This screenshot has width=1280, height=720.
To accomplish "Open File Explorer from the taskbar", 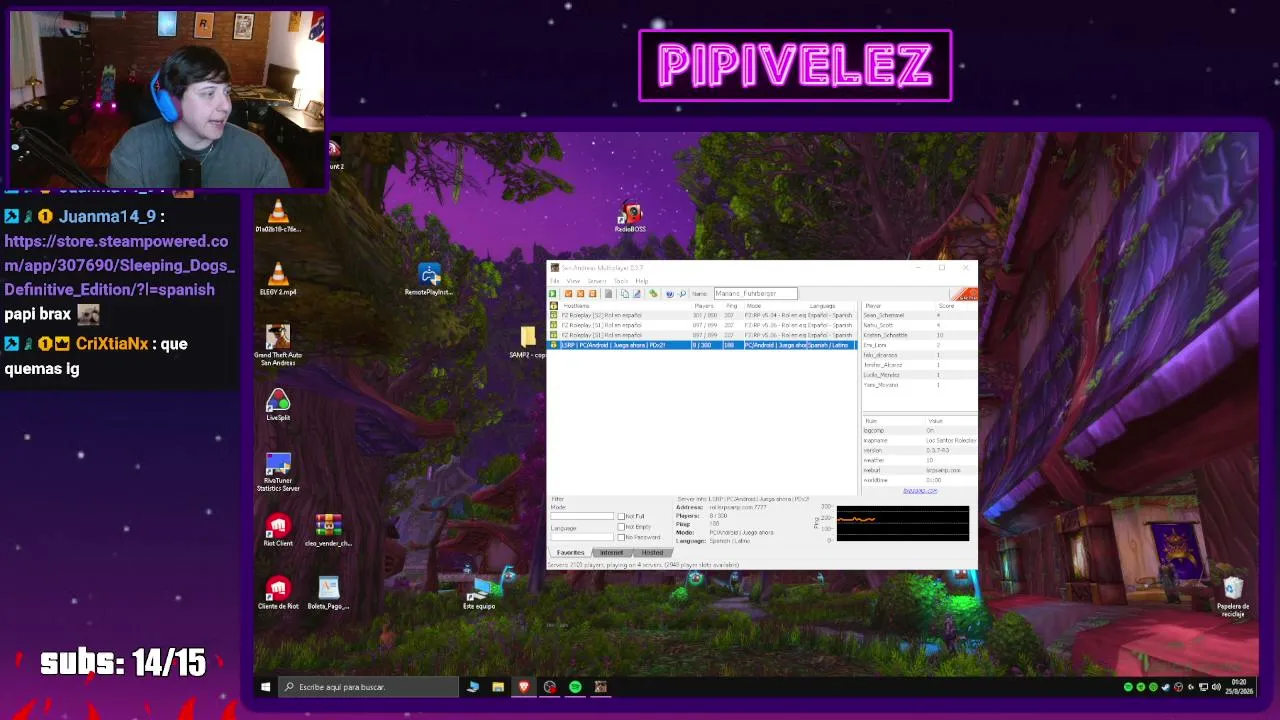I will coord(498,687).
